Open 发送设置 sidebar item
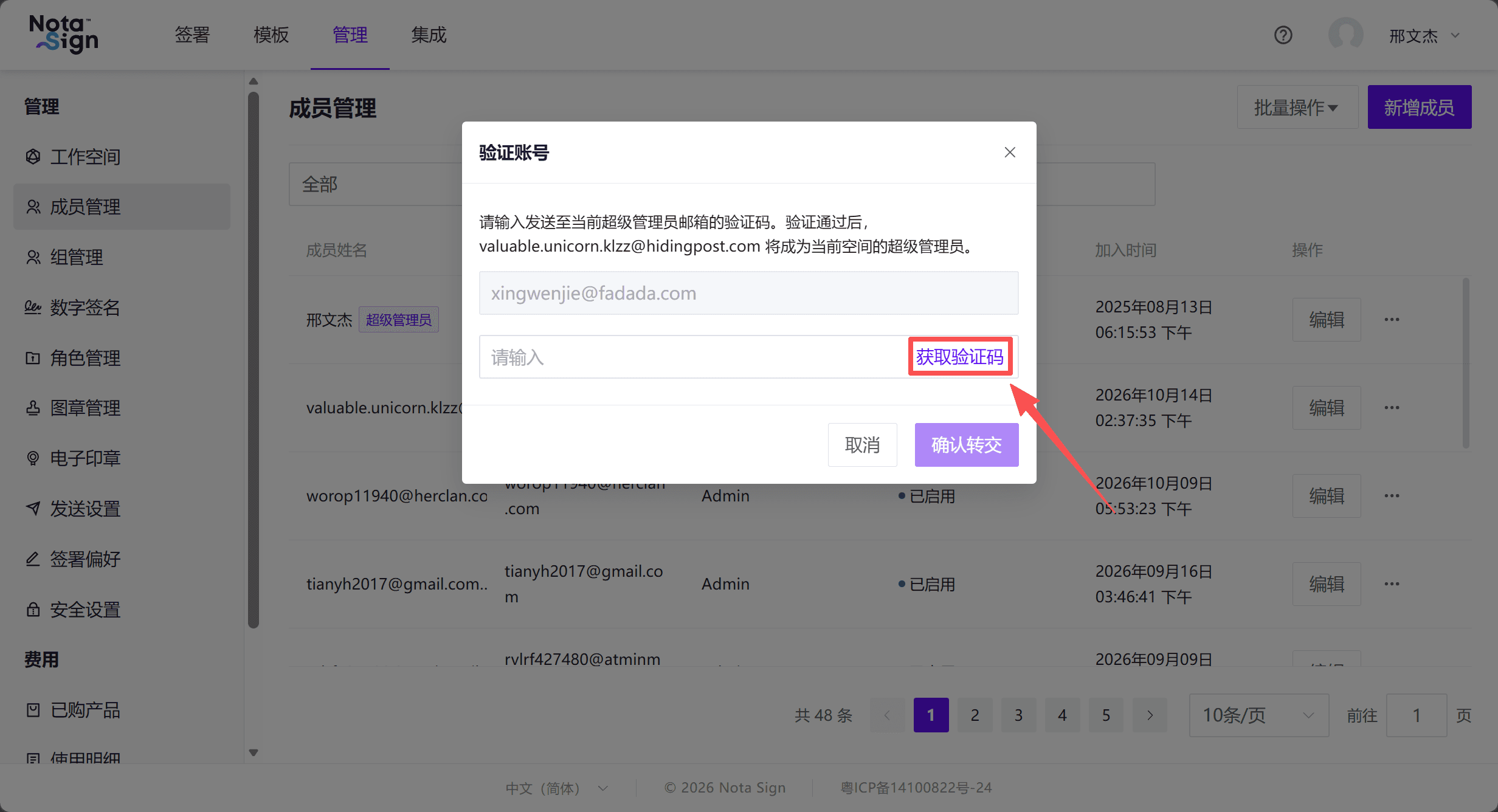The image size is (1498, 812). [122, 509]
